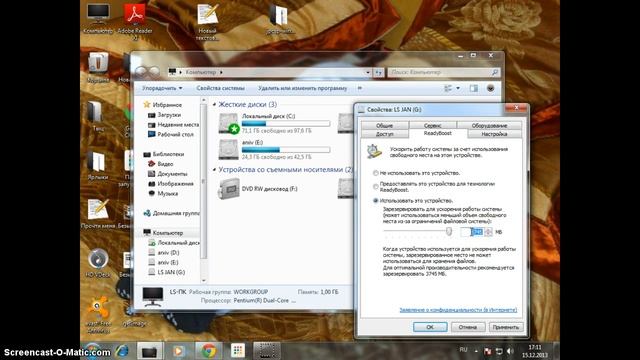This screenshot has height=360, width=640.
Task: Switch to the Оборудование tab
Action: (x=489, y=126)
